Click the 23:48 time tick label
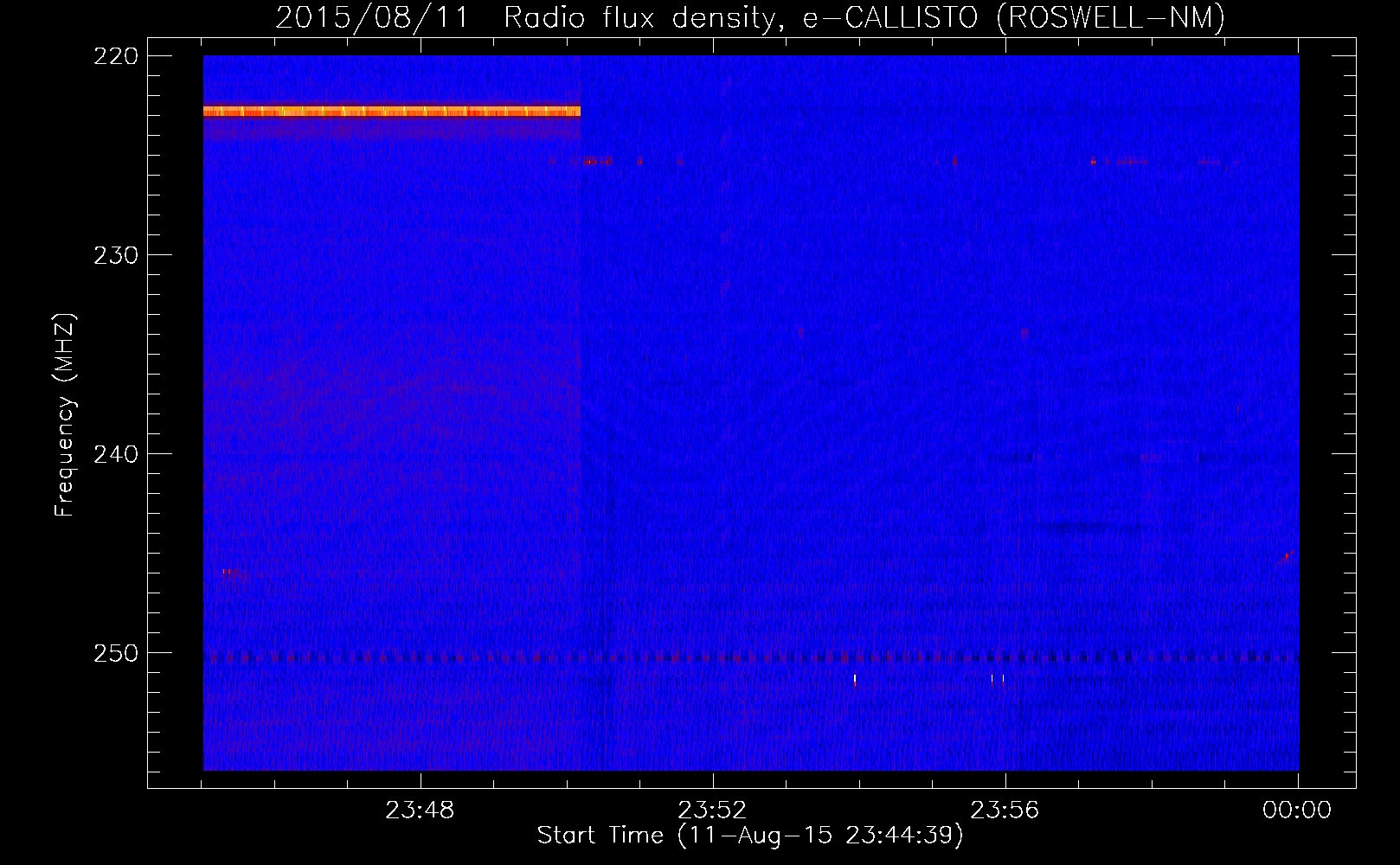 click(x=420, y=811)
